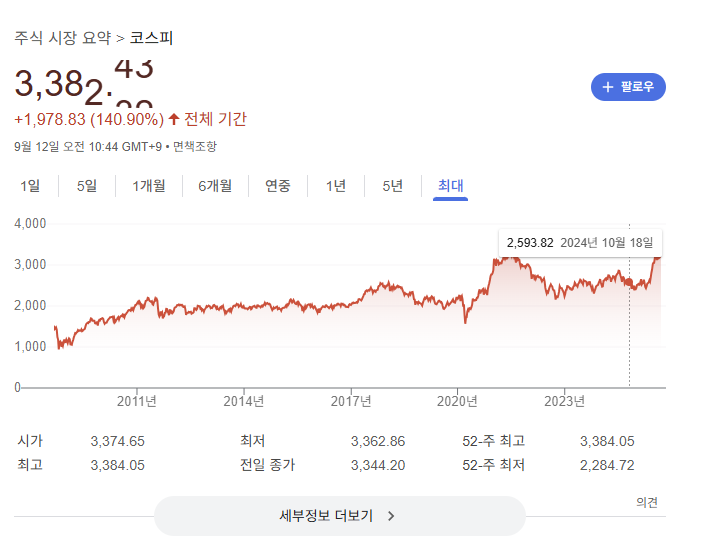Click the highlighted data point on chart

pos(629,282)
